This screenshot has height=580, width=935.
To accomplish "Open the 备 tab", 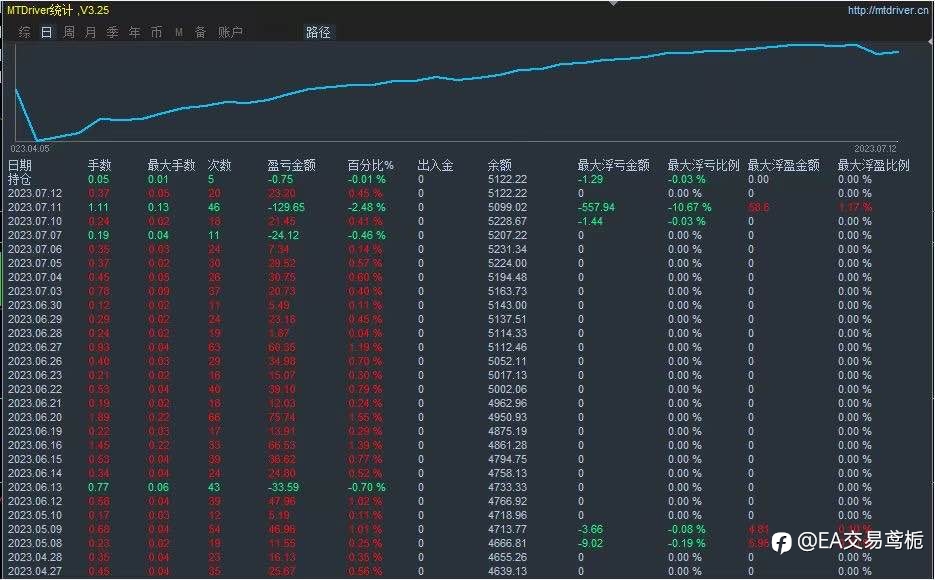I will point(200,32).
